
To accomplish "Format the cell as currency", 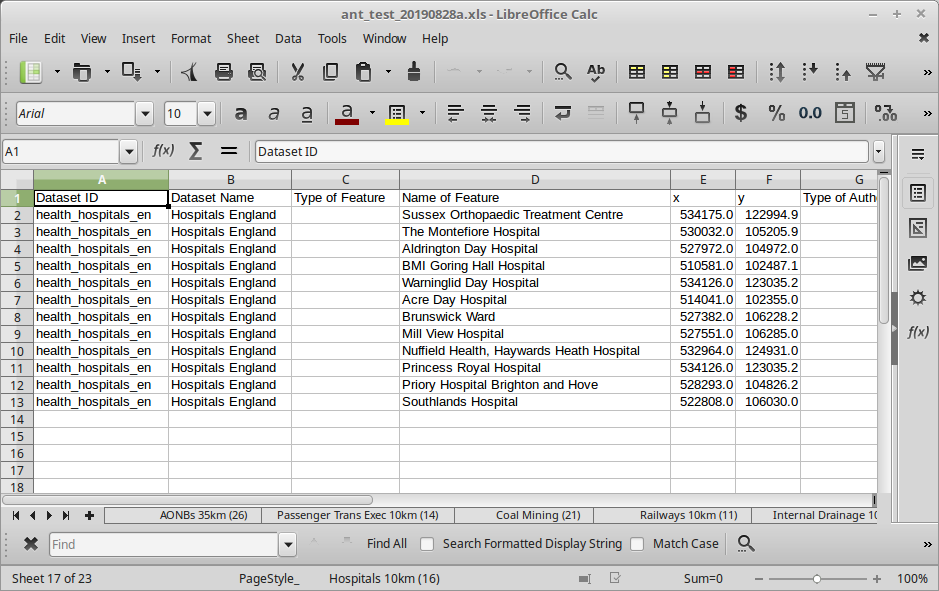I will (x=741, y=113).
